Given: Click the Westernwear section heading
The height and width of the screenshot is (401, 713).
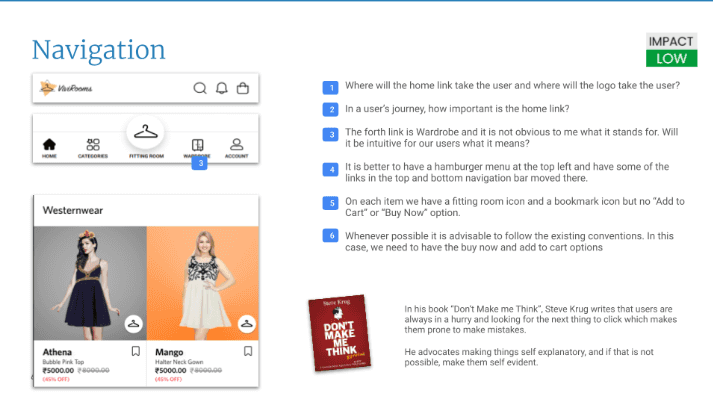Looking at the screenshot, I should coord(73,210).
